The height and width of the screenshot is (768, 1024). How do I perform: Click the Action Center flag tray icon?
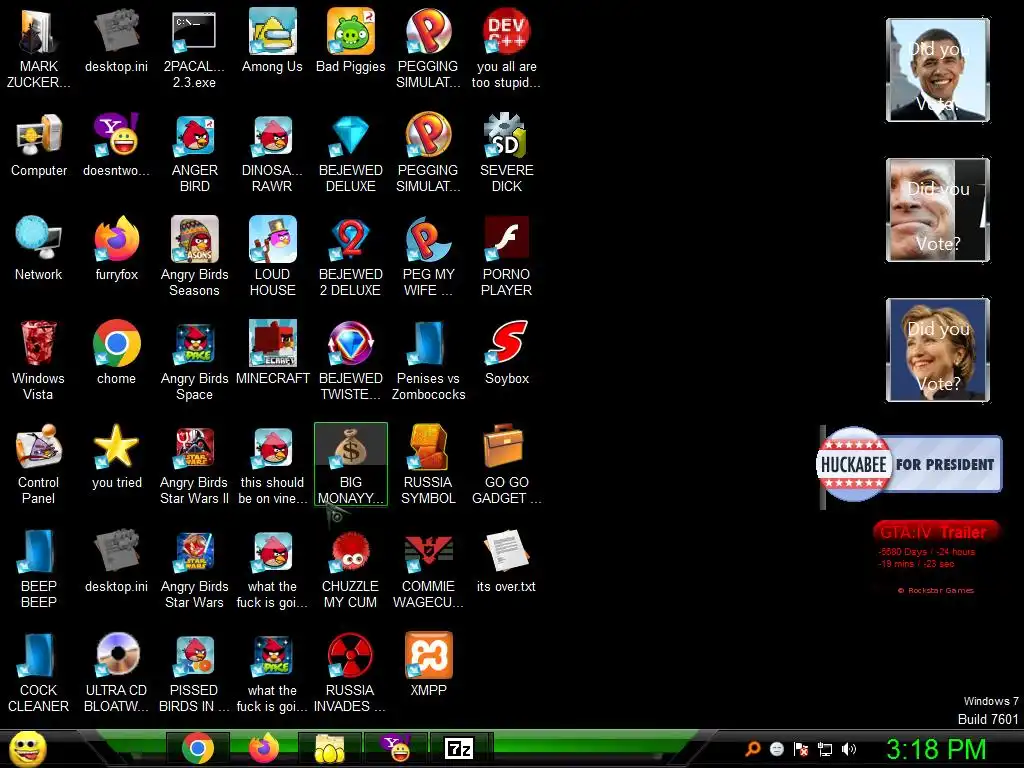(x=801, y=749)
